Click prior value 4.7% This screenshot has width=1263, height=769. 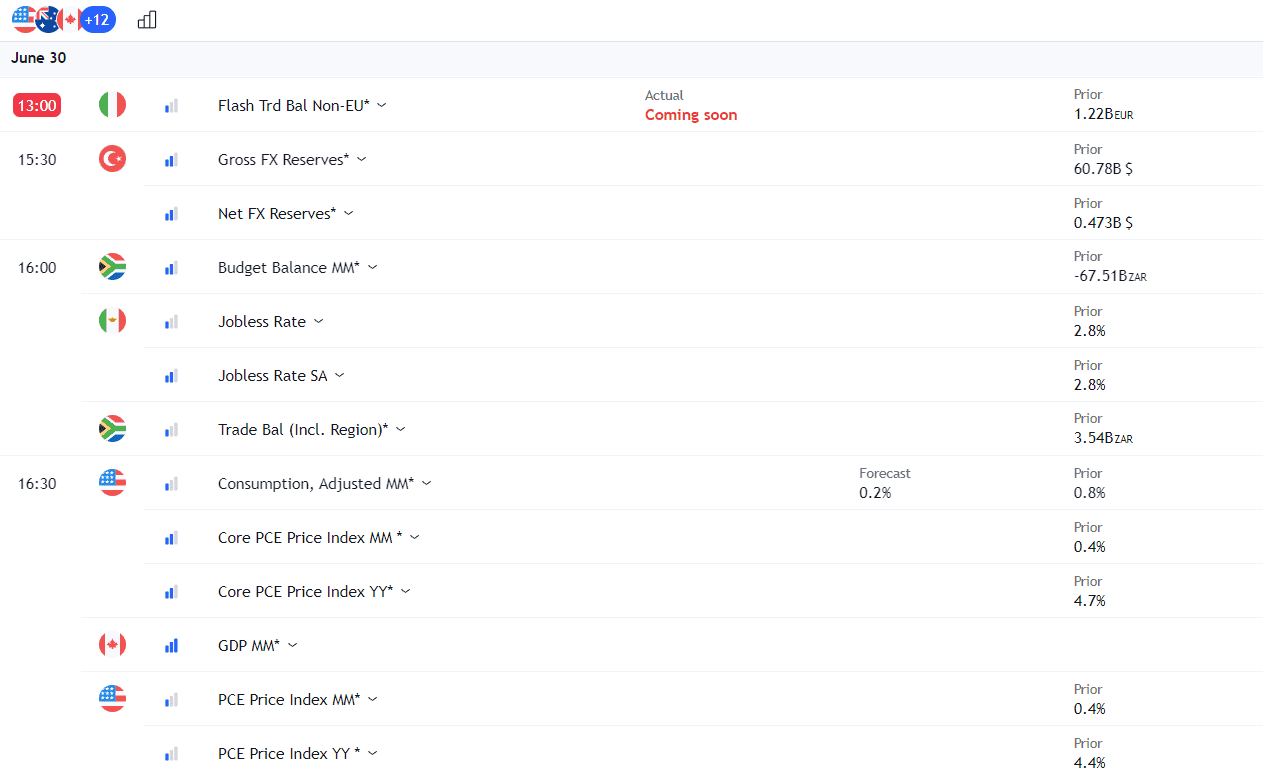tap(1090, 601)
